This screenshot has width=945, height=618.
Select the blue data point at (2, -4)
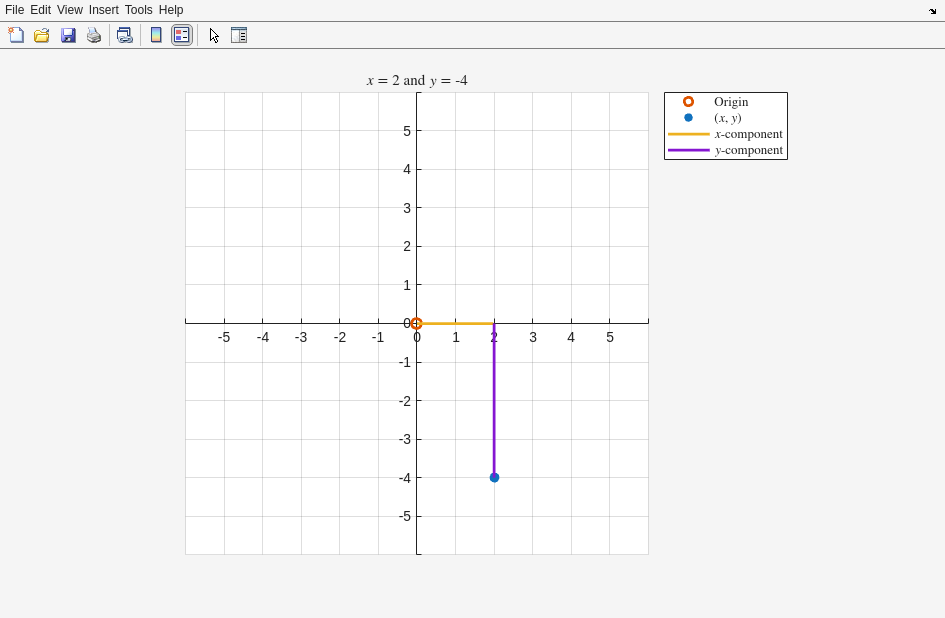[494, 478]
